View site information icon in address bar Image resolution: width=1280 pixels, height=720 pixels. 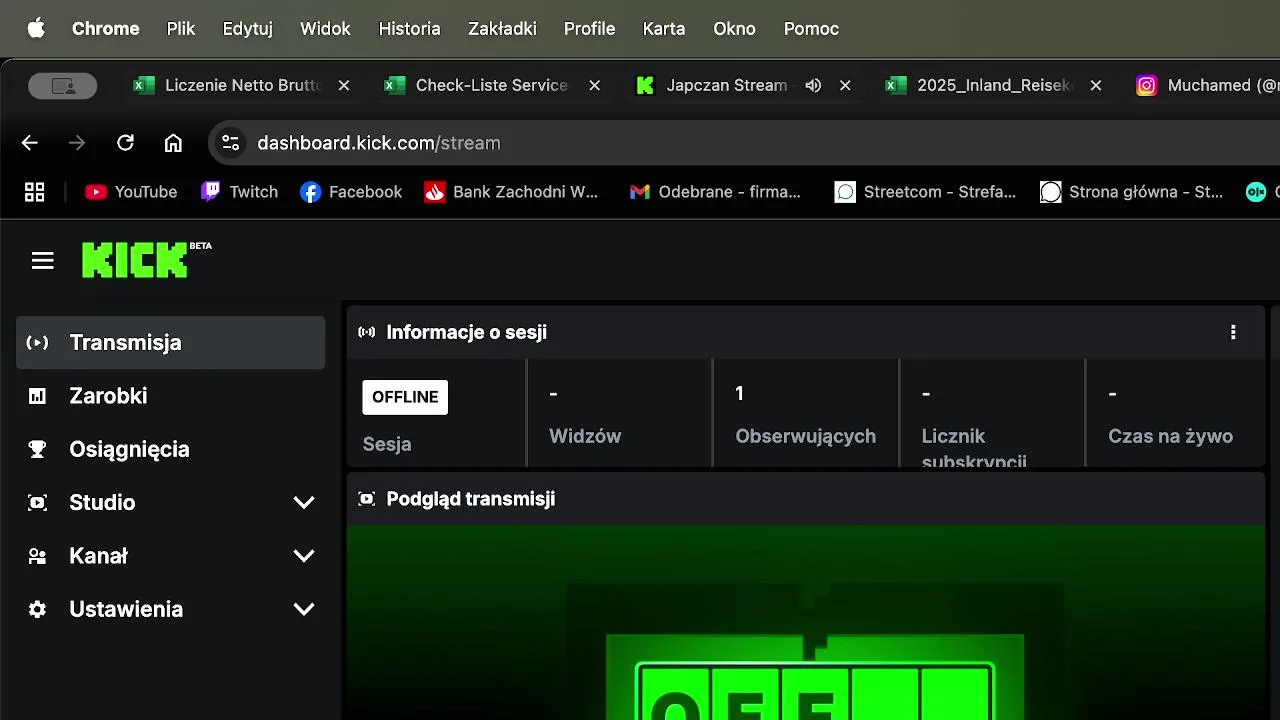tap(231, 143)
